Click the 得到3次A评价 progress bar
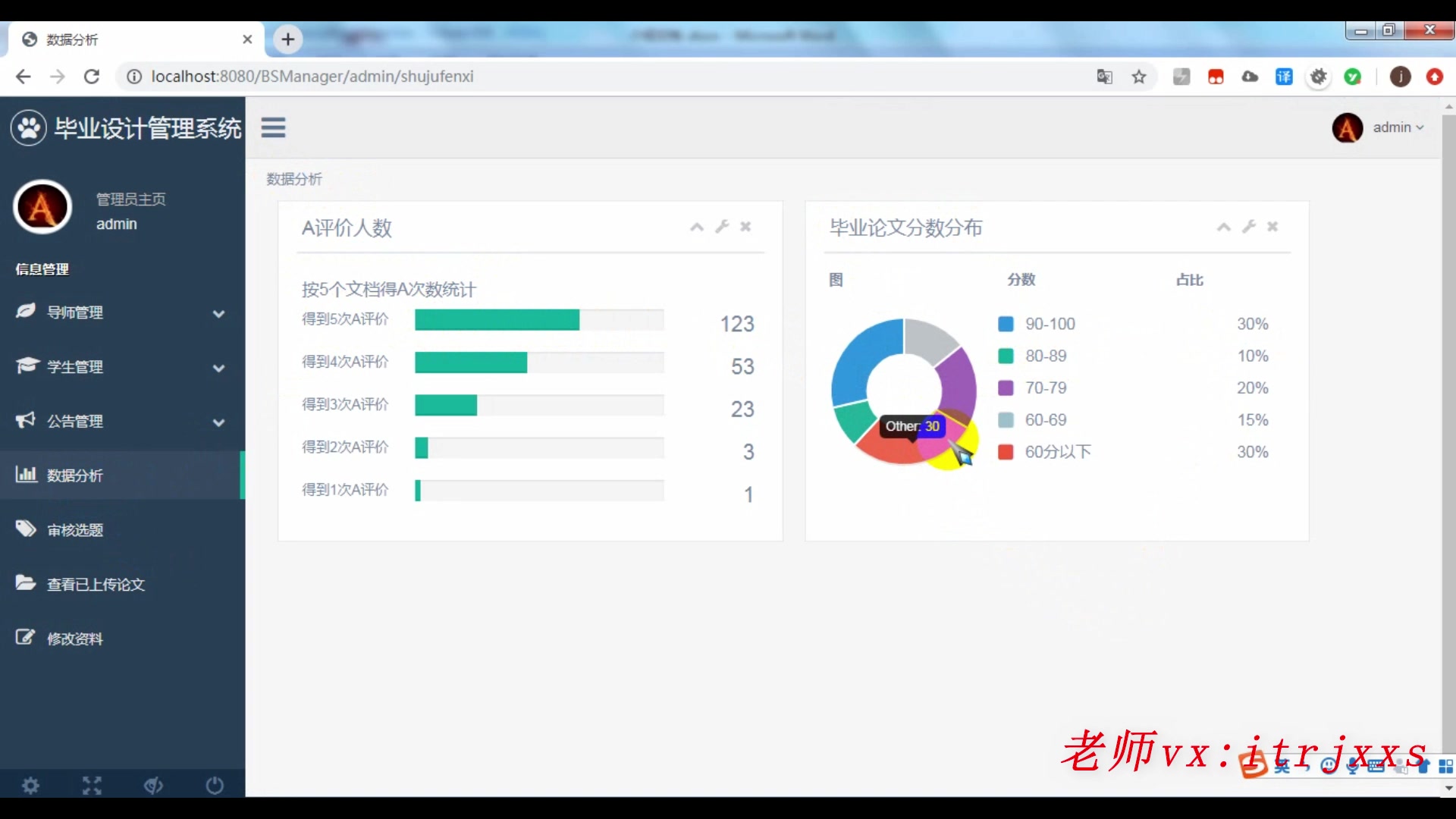The width and height of the screenshot is (1456, 819). tap(539, 405)
